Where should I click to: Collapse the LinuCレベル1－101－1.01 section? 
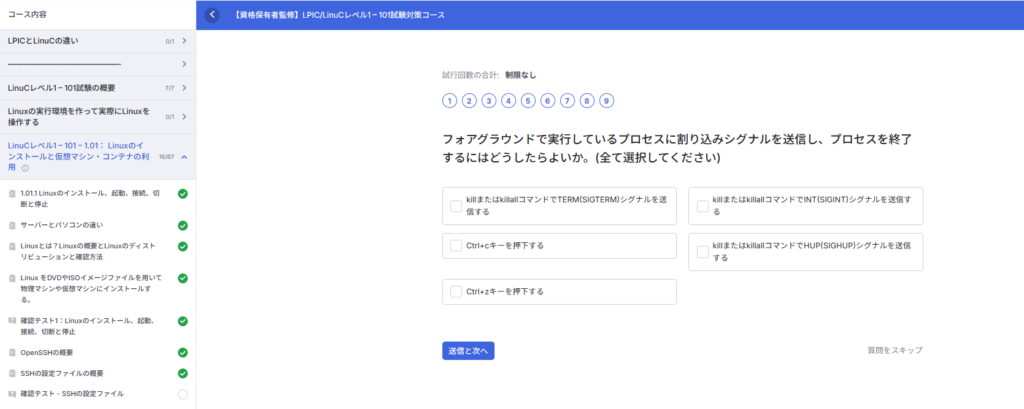185,156
